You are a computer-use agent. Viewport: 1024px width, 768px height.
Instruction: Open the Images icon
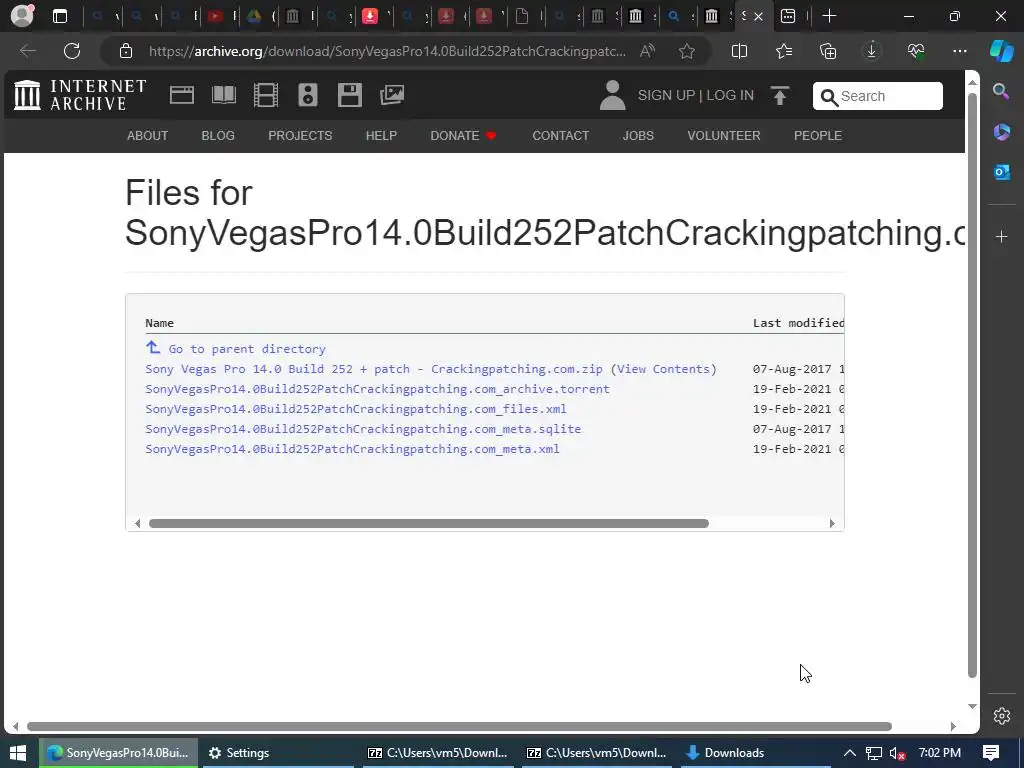point(392,95)
